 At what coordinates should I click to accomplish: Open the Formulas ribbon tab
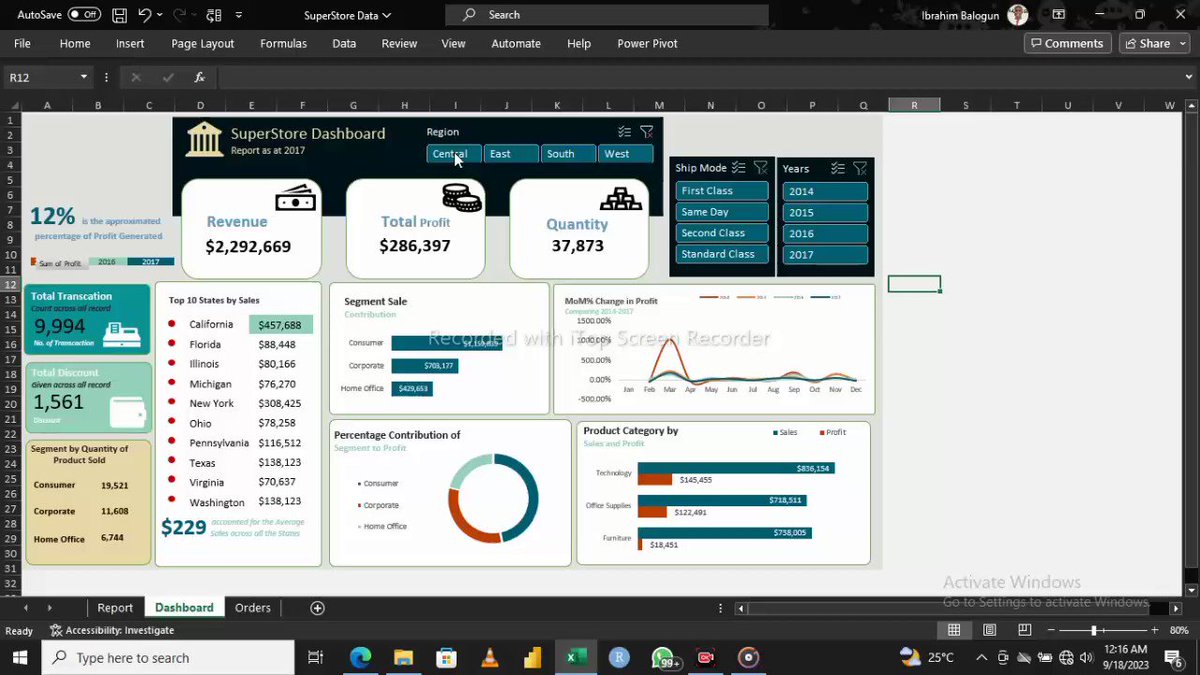tap(283, 44)
